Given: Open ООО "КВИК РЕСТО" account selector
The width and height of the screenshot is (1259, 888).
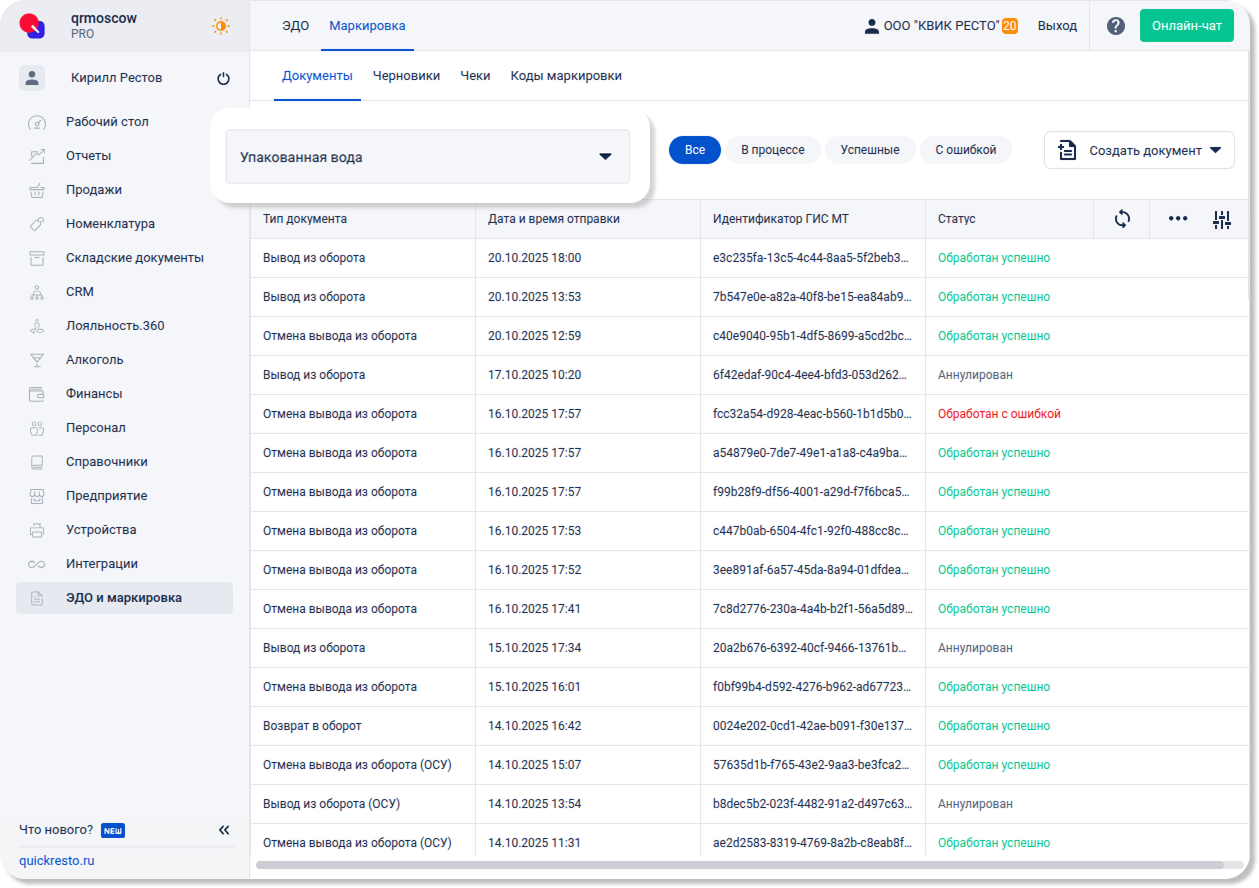Looking at the screenshot, I should click(x=940, y=26).
